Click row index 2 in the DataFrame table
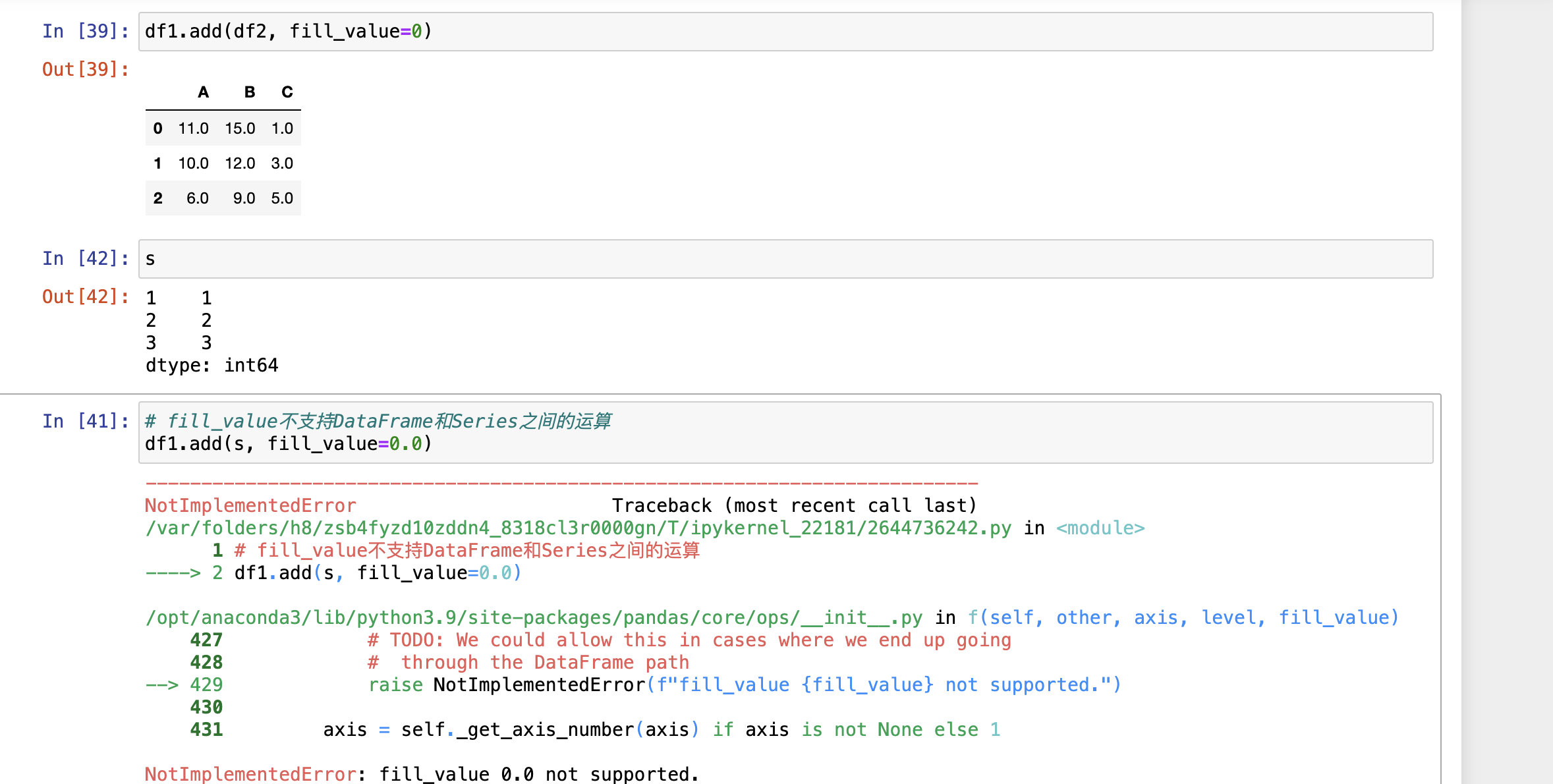Image resolution: width=1553 pixels, height=784 pixels. pos(157,198)
